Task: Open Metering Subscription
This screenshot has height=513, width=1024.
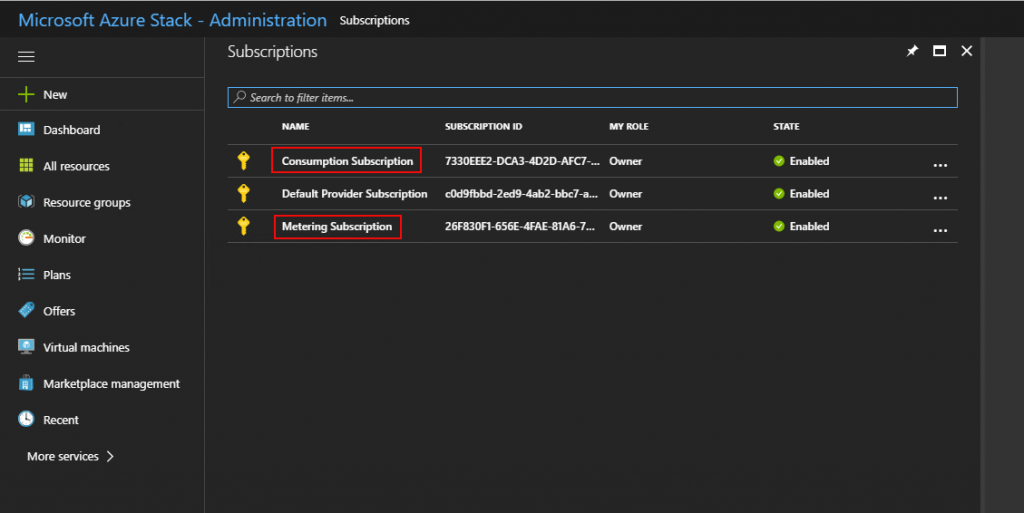Action: 337,226
